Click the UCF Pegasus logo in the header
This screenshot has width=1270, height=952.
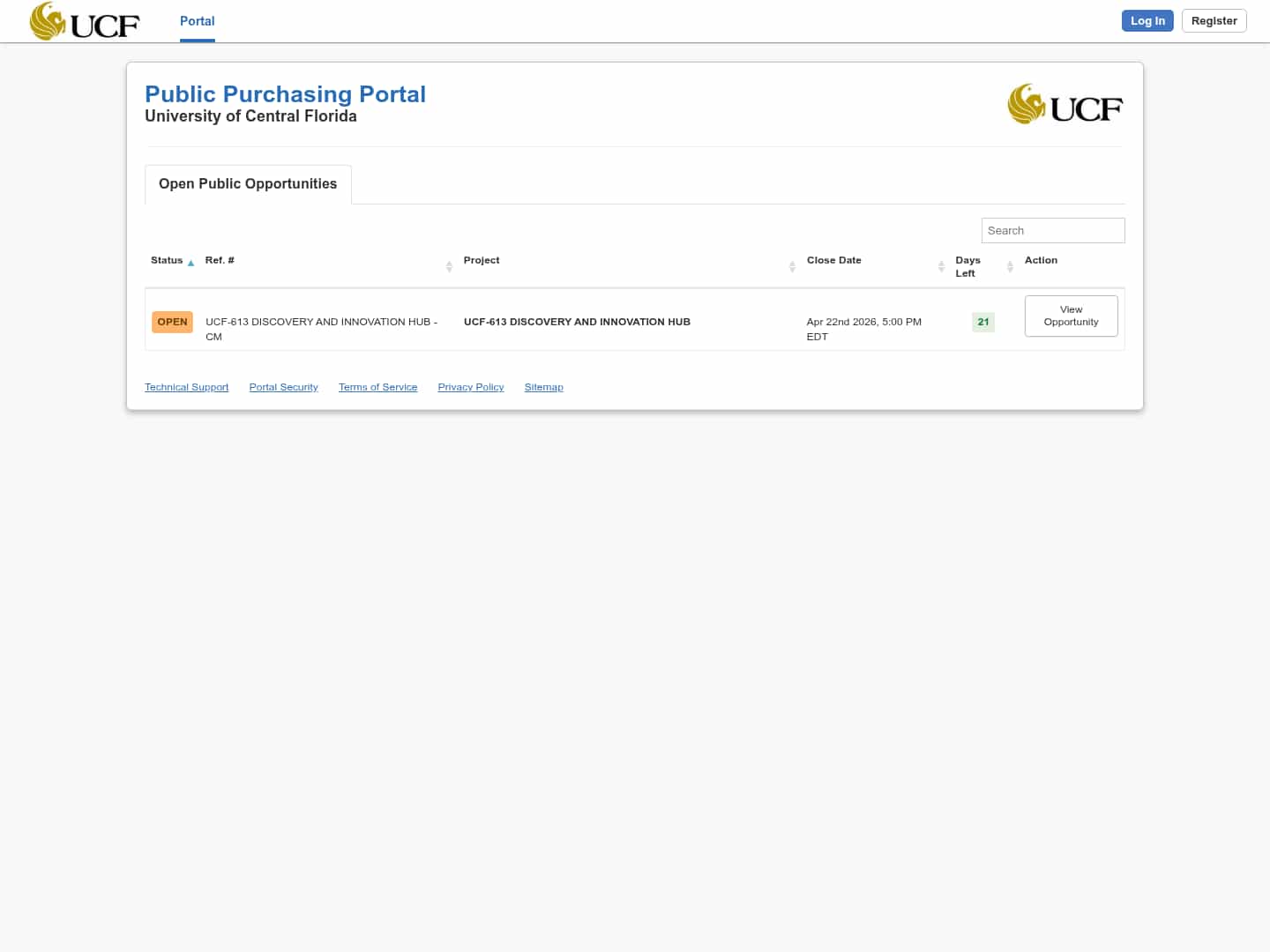[84, 21]
